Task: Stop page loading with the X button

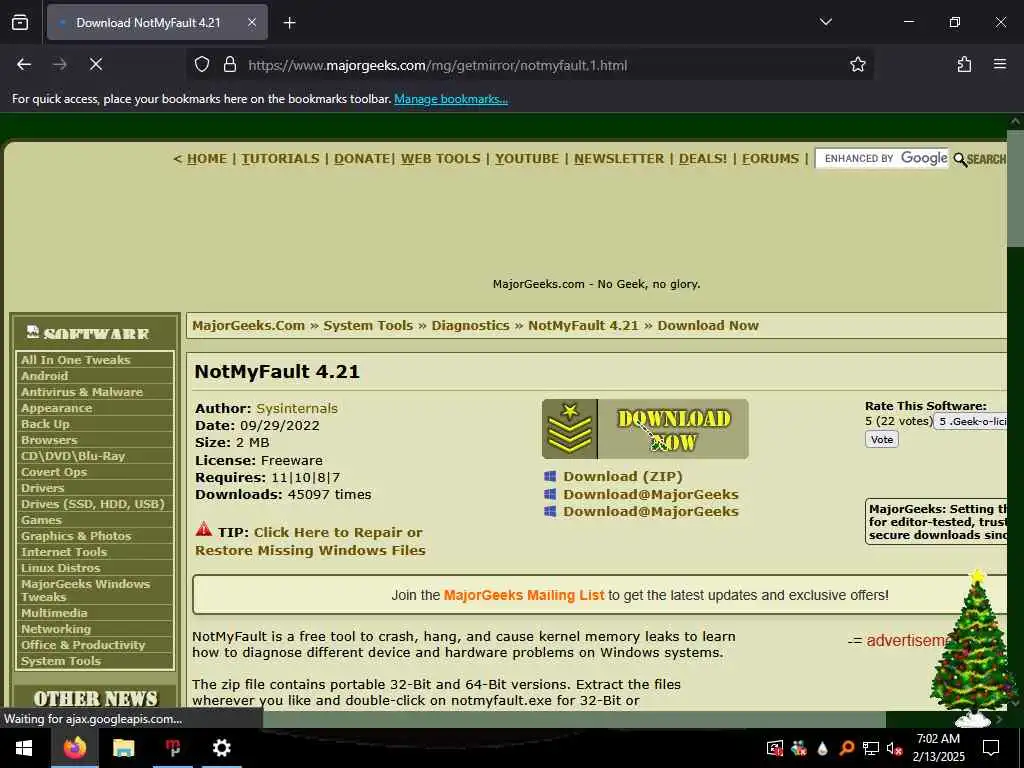Action: (x=95, y=64)
